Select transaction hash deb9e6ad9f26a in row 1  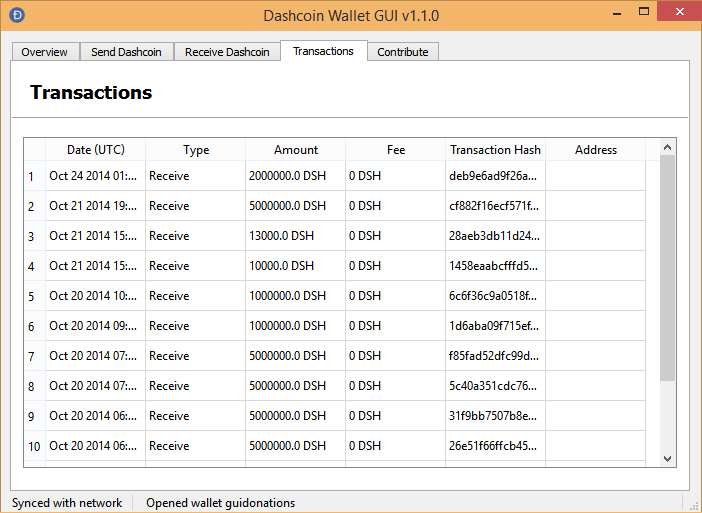click(494, 176)
